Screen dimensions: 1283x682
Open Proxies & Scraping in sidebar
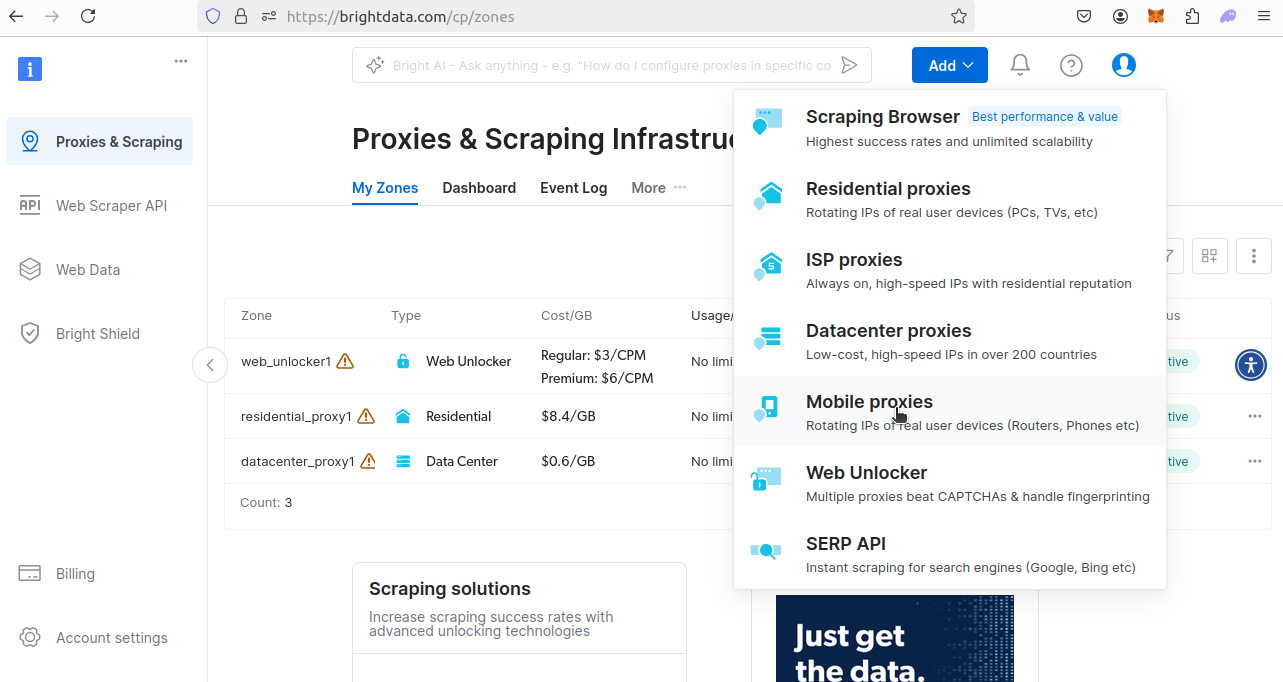[x=100, y=141]
